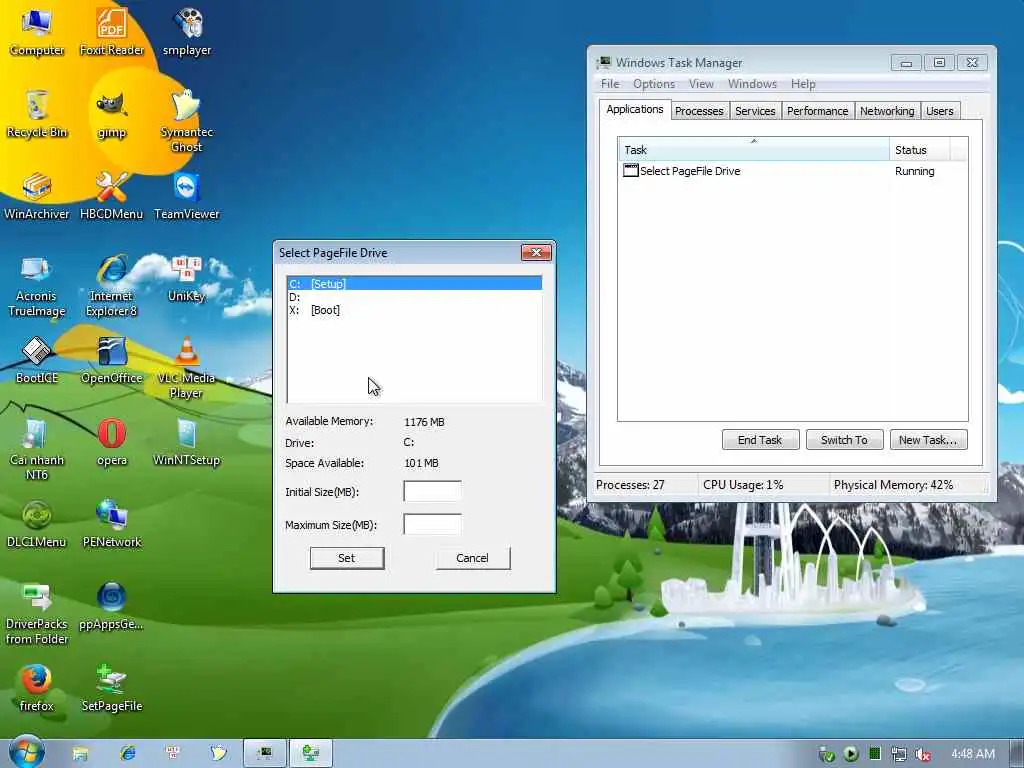Click the End Task button
This screenshot has height=768, width=1024.
[x=760, y=440]
